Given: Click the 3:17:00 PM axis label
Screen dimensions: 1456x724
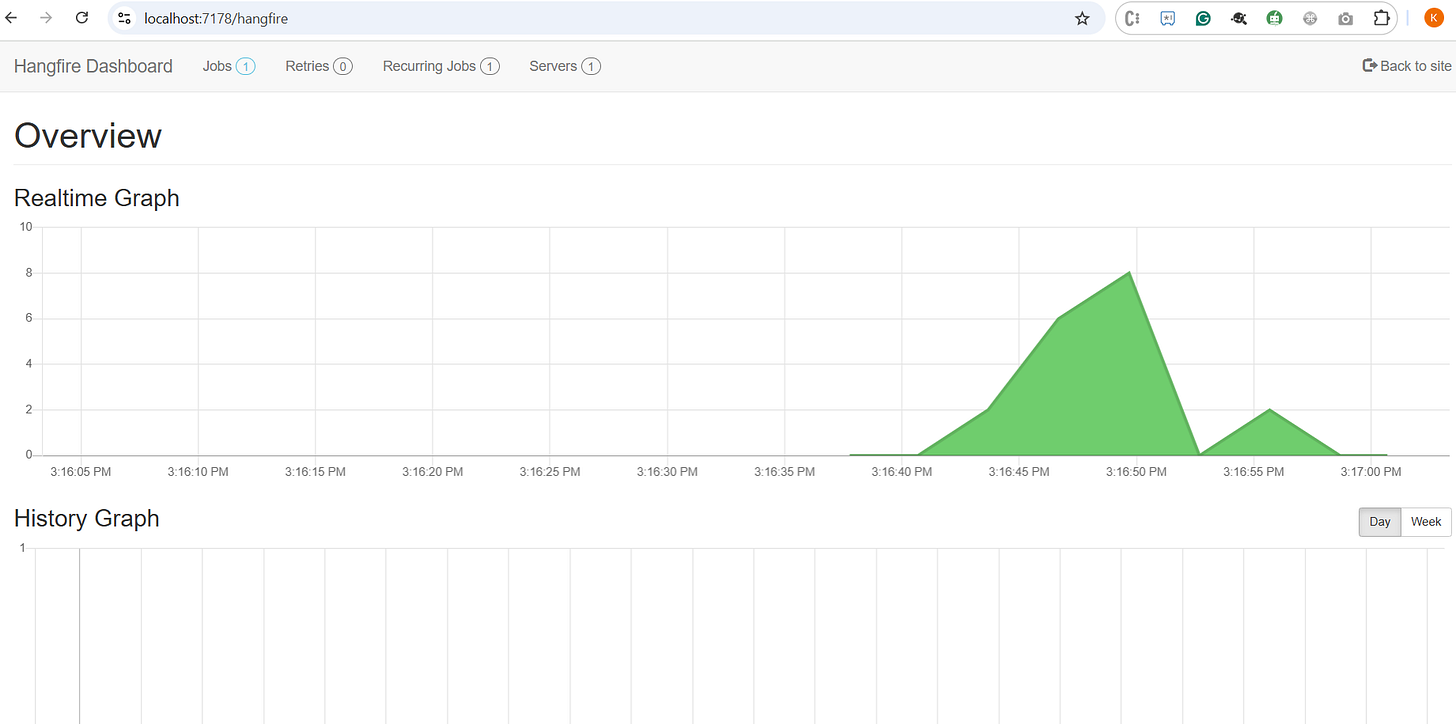Looking at the screenshot, I should click(x=1370, y=471).
